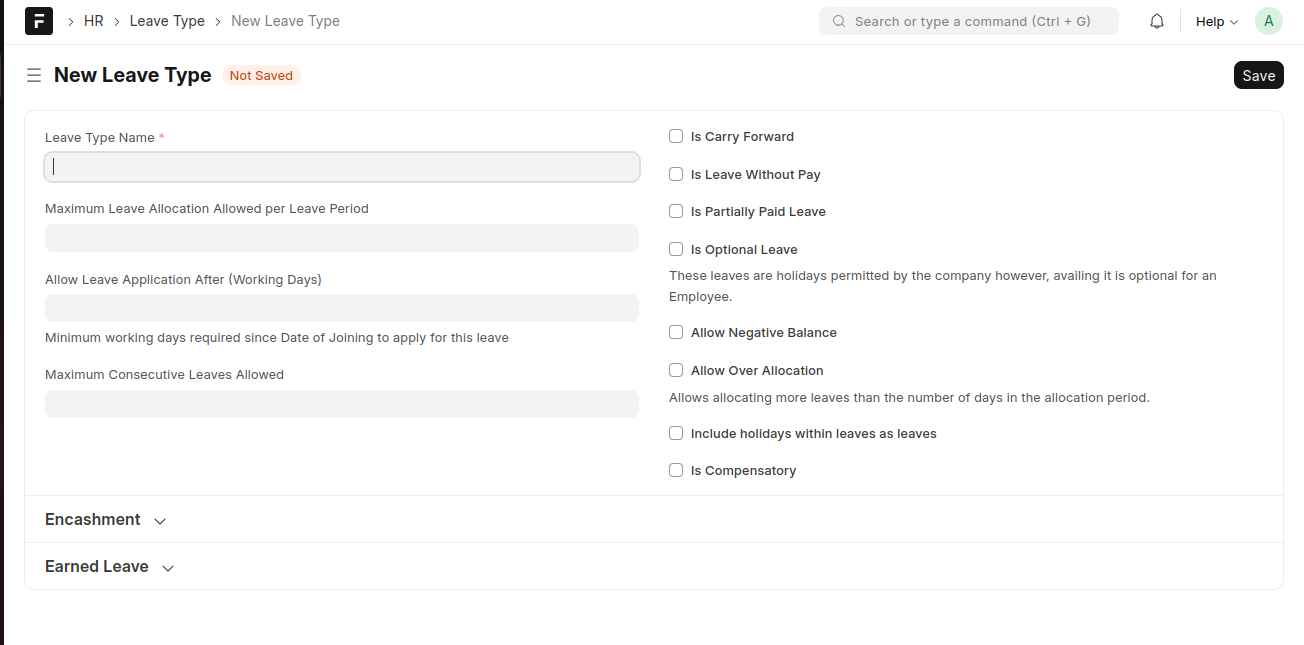Click the Save button

coord(1258,75)
